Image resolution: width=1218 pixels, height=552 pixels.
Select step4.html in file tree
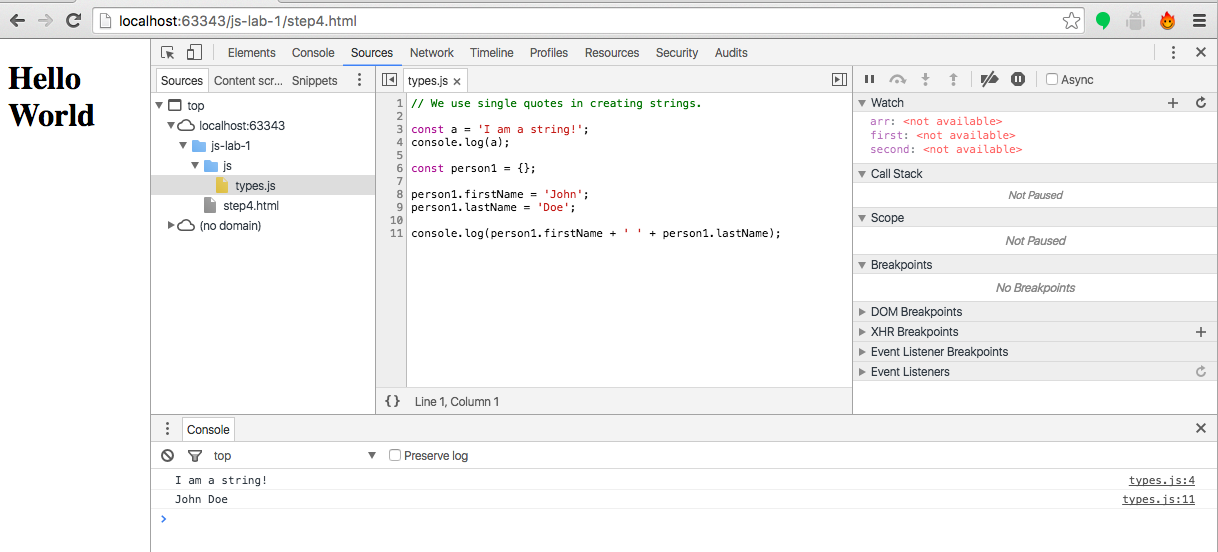250,206
